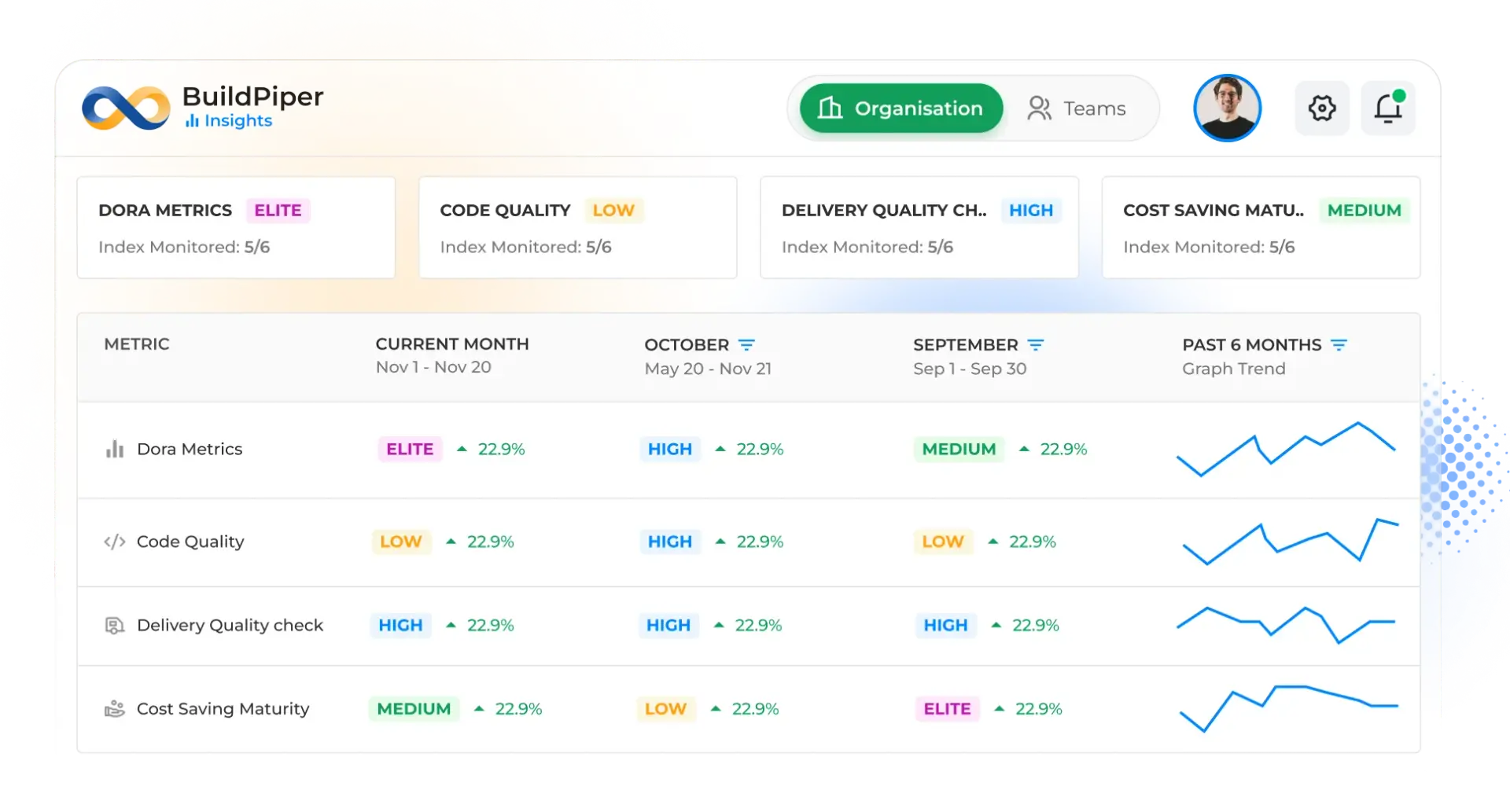The image size is (1510, 812).
Task: Open the settings gear icon
Action: (x=1321, y=108)
